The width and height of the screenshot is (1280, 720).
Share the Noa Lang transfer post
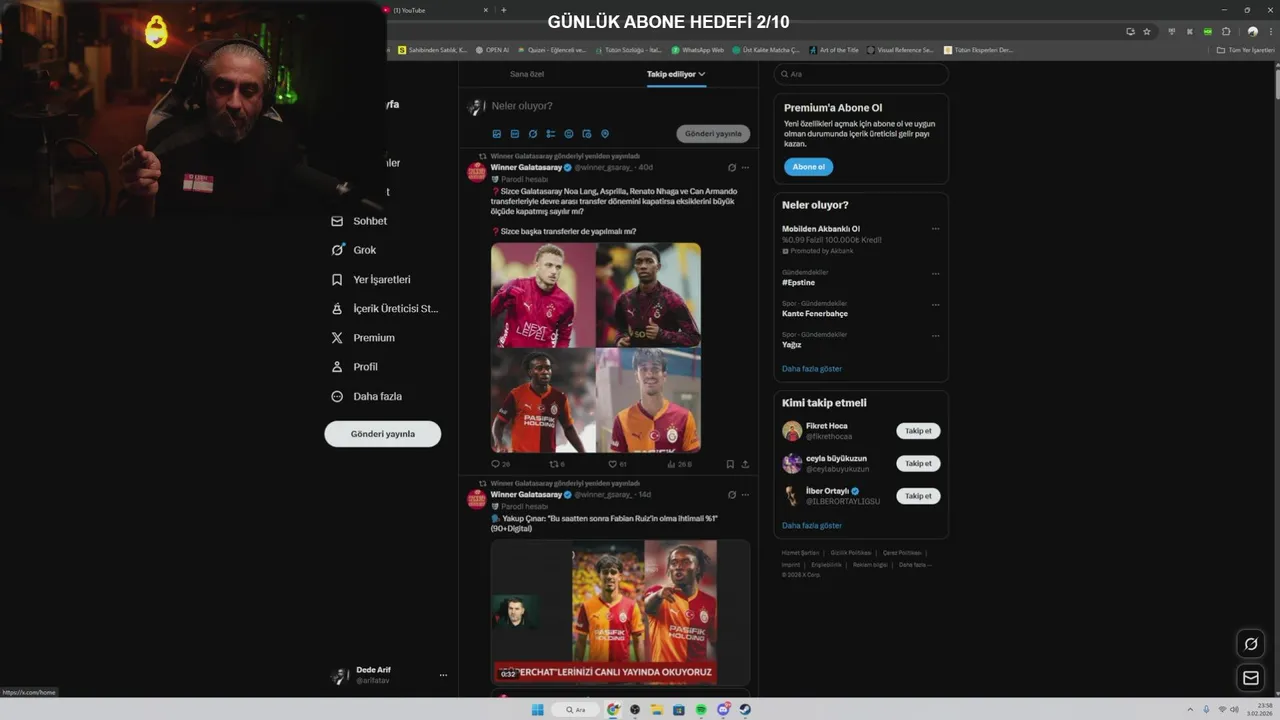(x=745, y=464)
